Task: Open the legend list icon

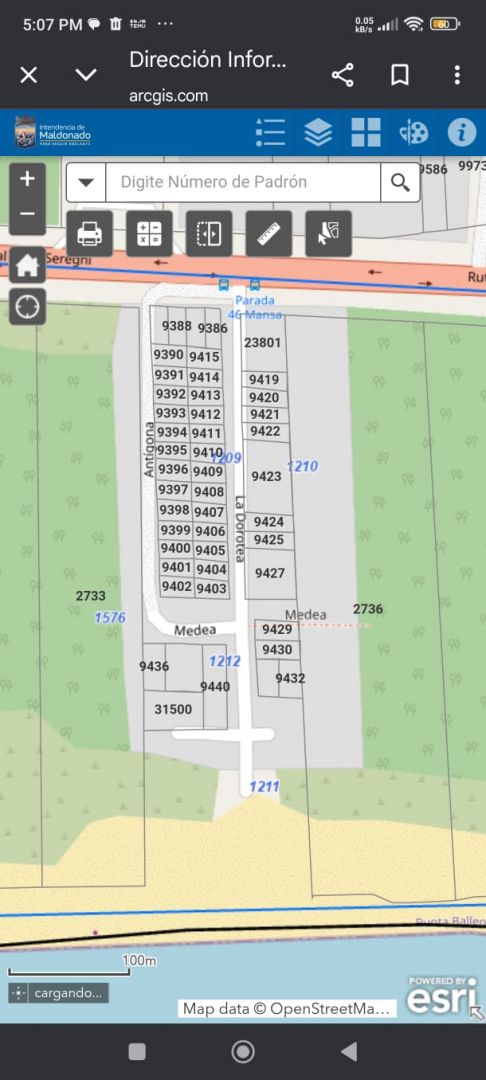Action: pos(271,132)
